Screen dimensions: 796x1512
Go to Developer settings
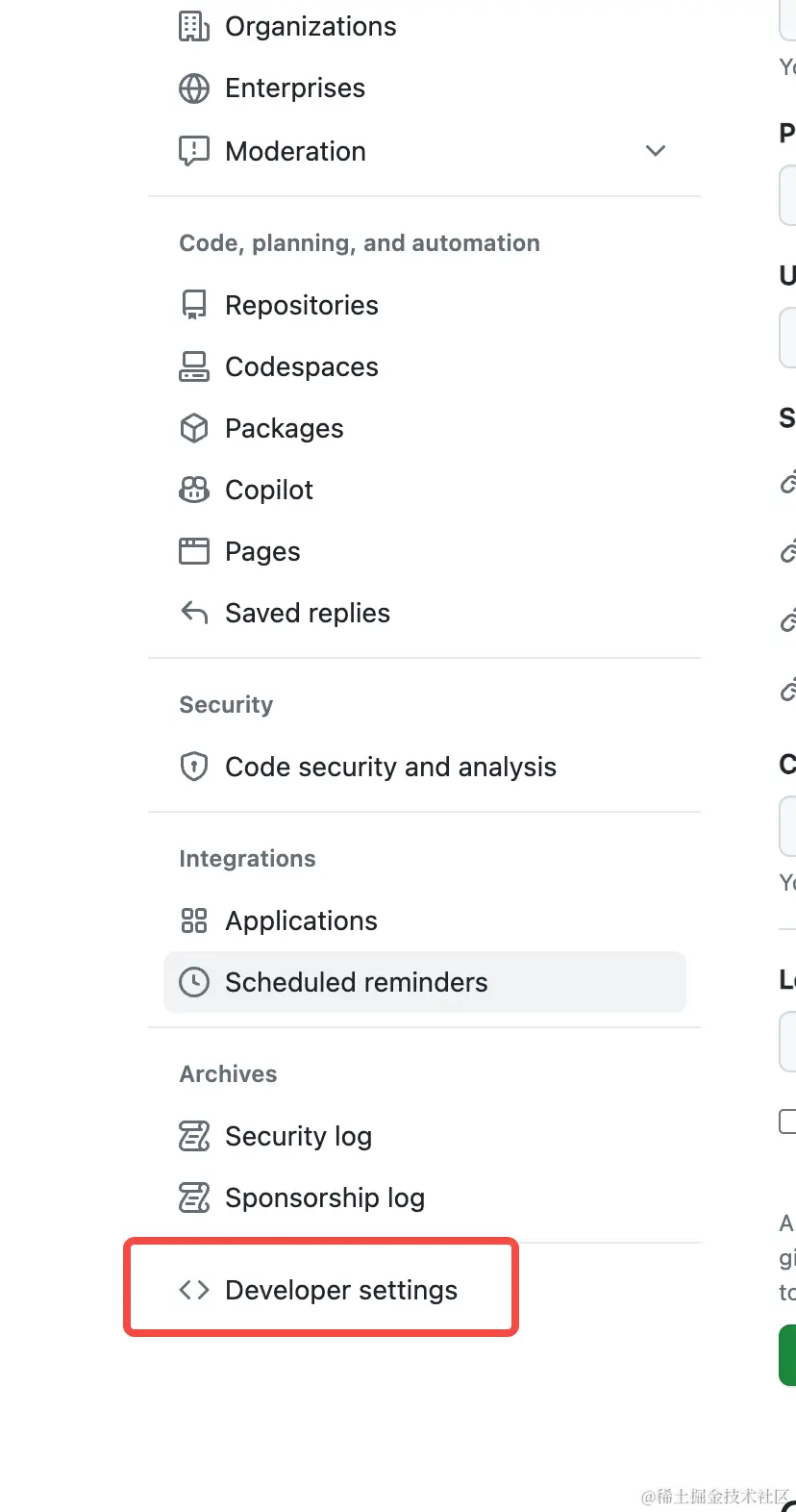click(340, 1290)
